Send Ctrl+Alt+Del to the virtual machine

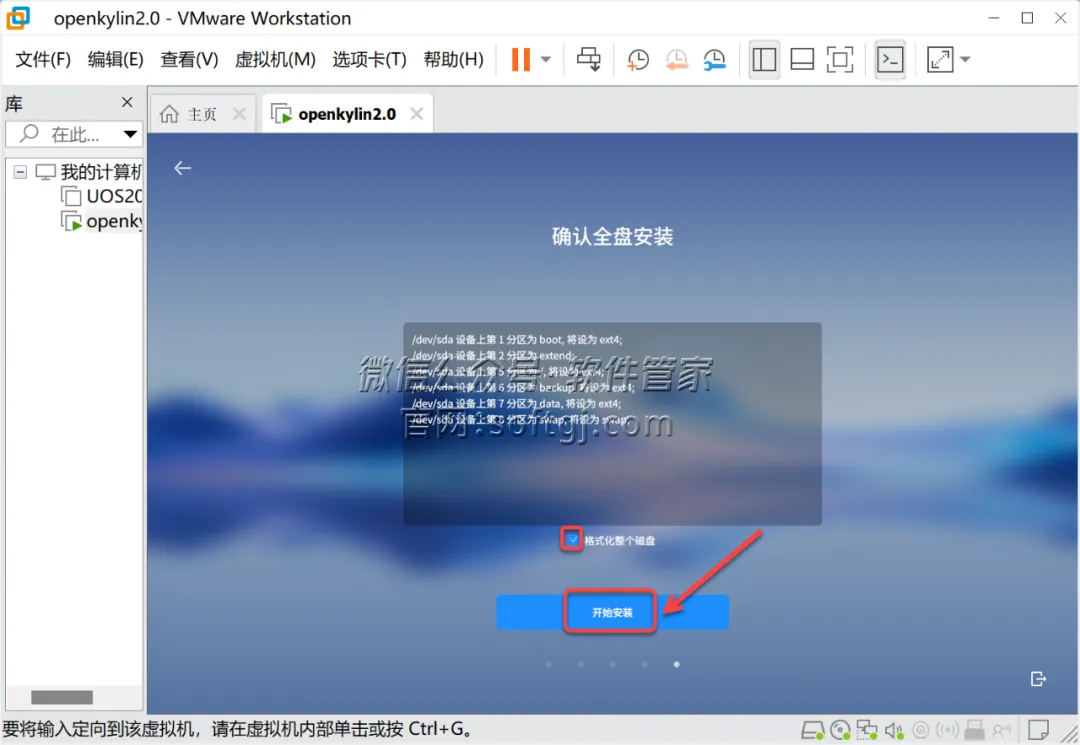pos(588,59)
